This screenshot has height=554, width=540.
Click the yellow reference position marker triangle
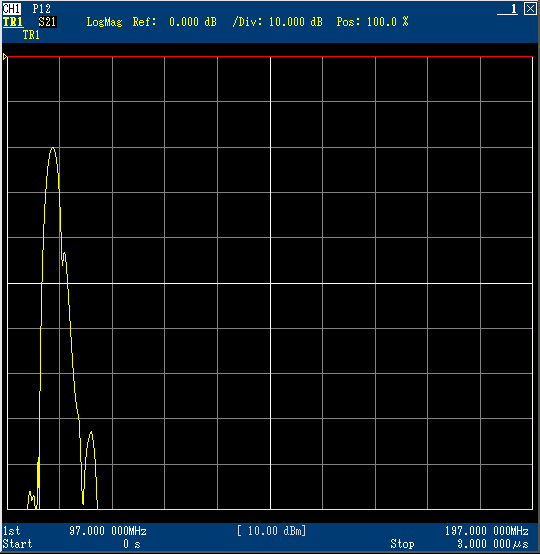click(5, 57)
